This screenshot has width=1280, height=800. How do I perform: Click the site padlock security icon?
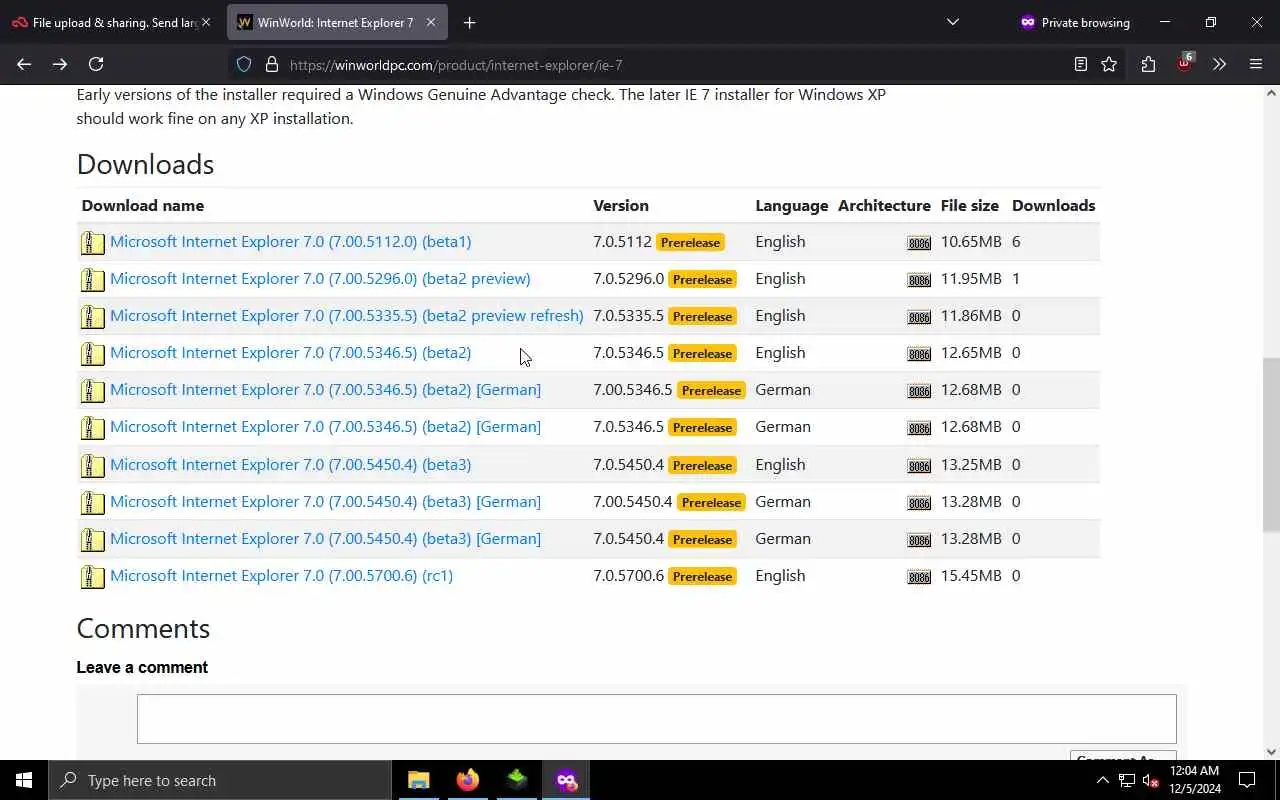271,64
